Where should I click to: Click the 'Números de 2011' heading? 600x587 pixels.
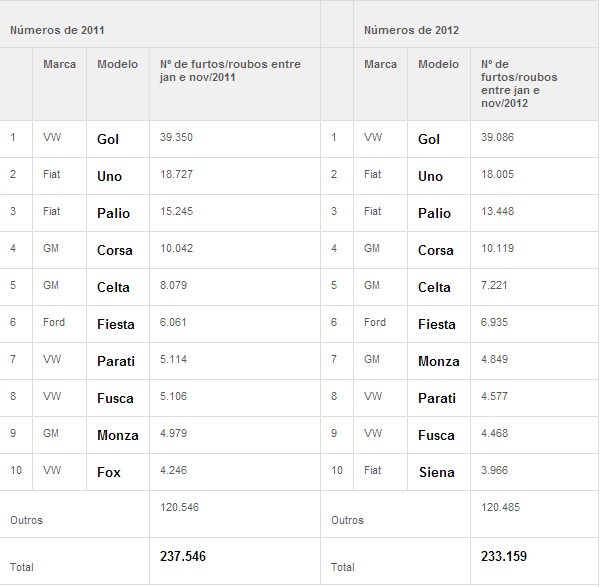click(x=57, y=30)
